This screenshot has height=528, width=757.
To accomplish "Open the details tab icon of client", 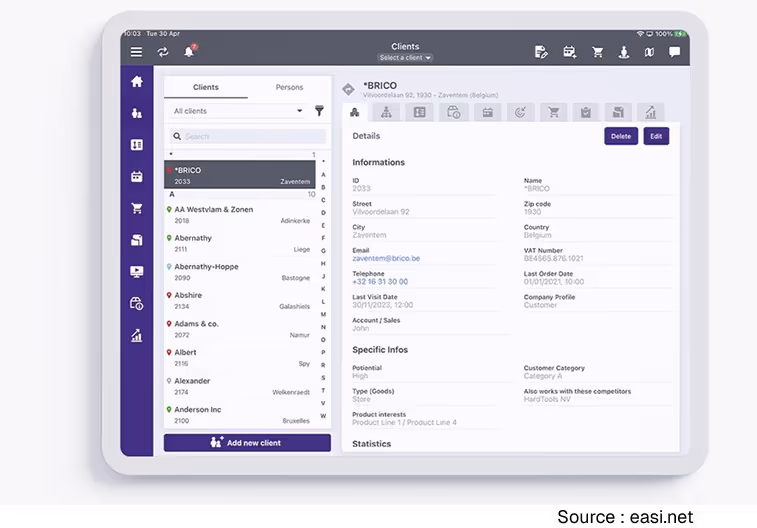I will pyautogui.click(x=355, y=112).
